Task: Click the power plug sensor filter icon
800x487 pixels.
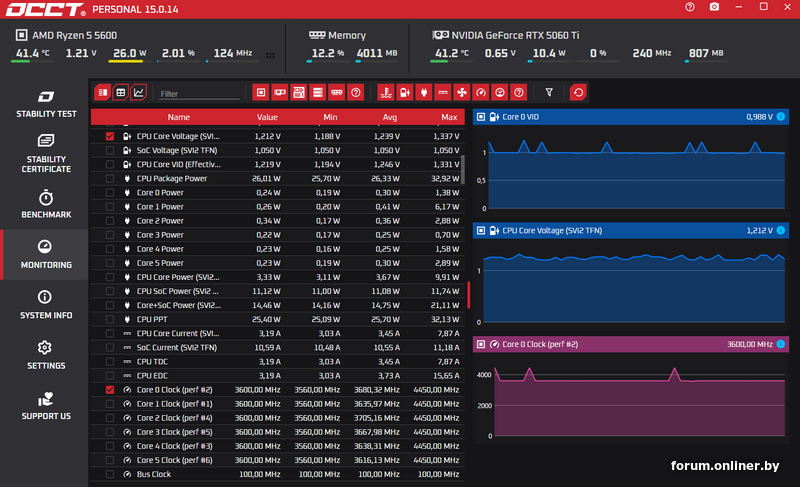Action: pyautogui.click(x=423, y=93)
